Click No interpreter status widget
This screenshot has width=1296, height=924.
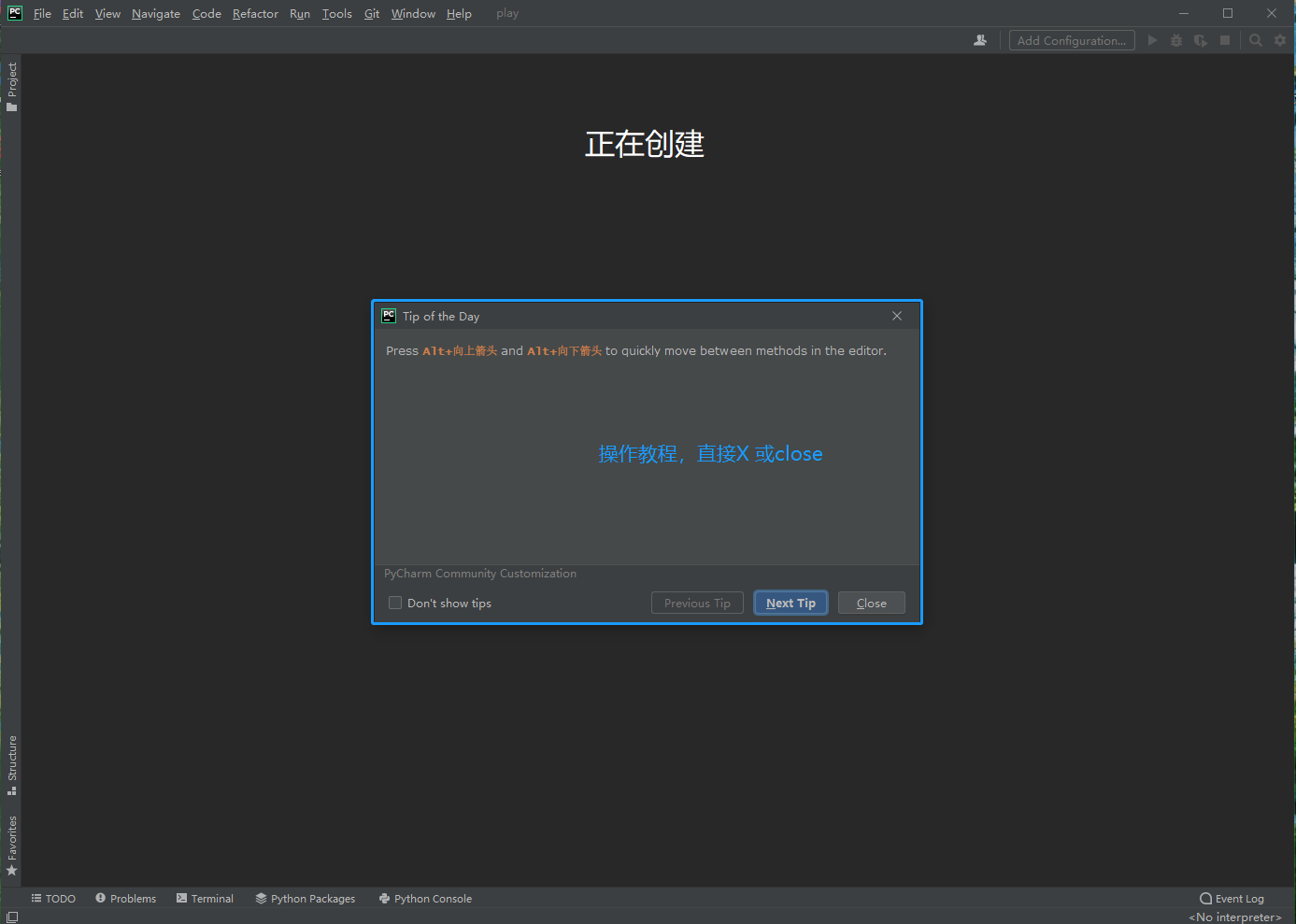click(x=1235, y=917)
